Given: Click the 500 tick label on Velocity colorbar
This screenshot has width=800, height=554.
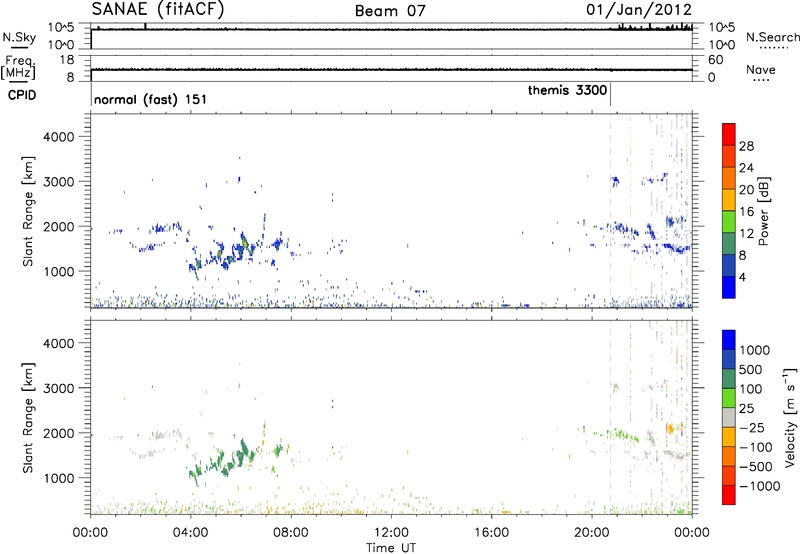Looking at the screenshot, I should pos(751,369).
